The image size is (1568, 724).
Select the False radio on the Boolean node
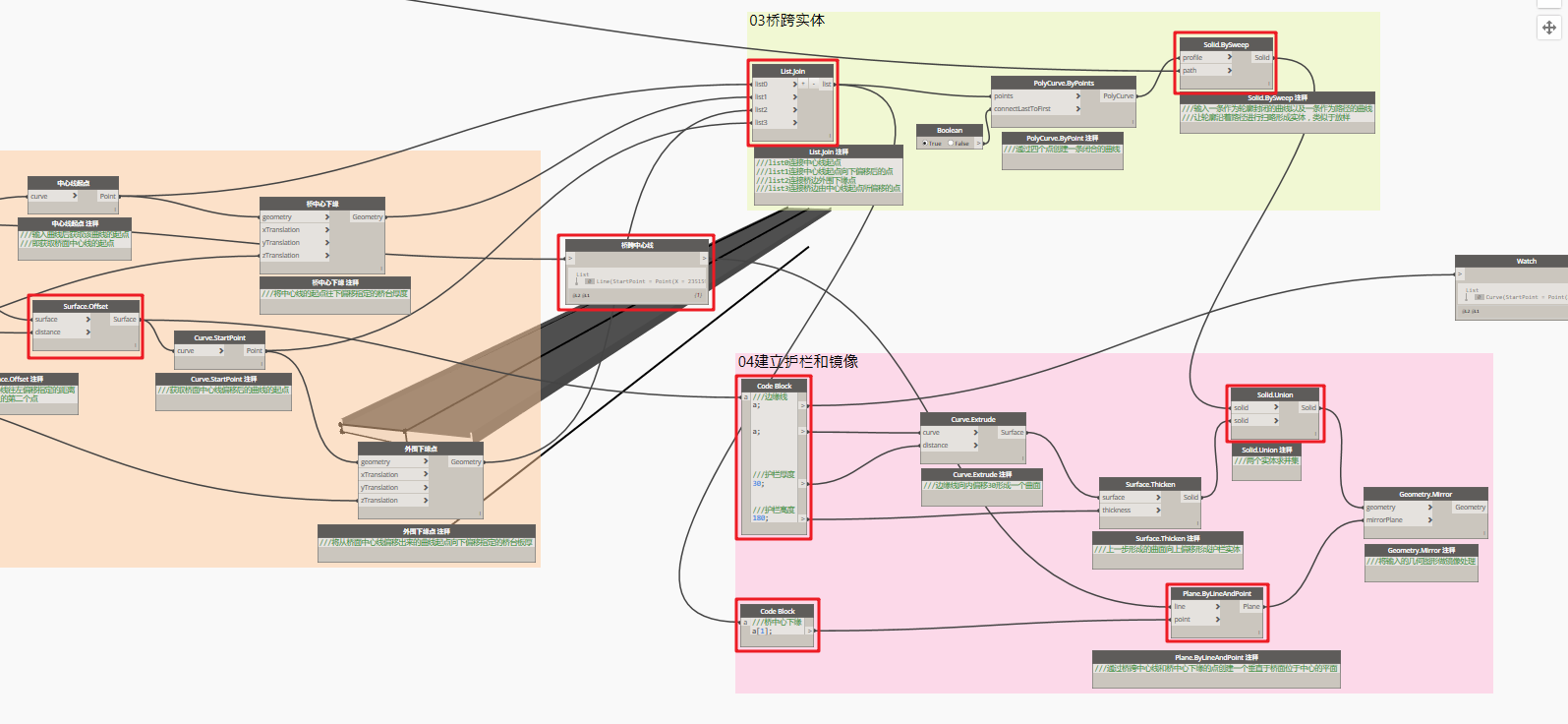coord(951,144)
